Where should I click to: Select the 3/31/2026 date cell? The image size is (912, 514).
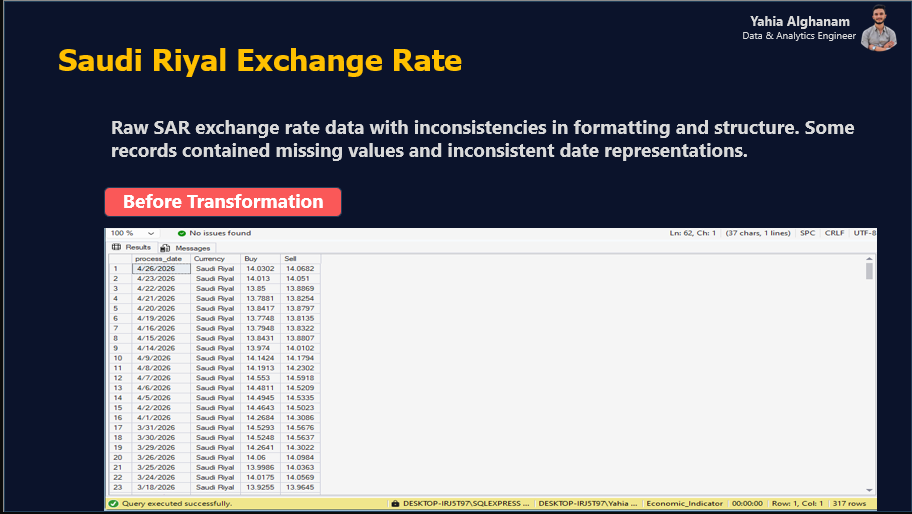coord(161,427)
